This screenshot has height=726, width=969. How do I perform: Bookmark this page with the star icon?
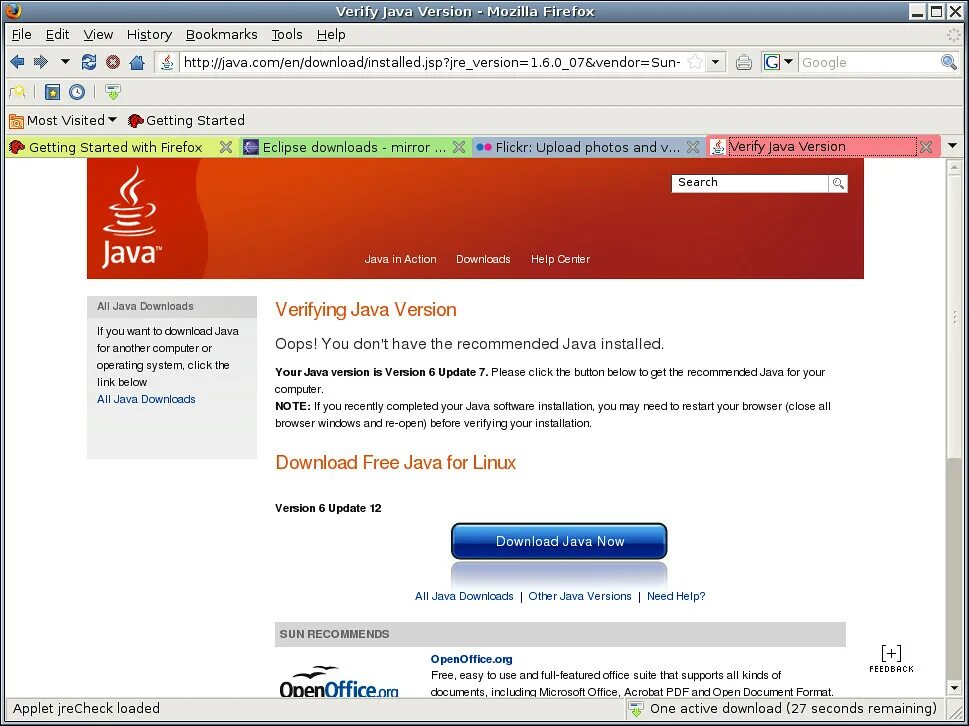[695, 62]
